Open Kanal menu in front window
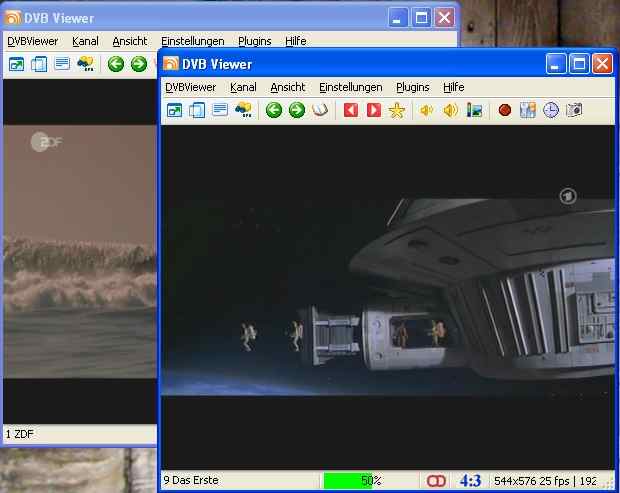Viewport: 620px width, 493px height. [x=243, y=87]
